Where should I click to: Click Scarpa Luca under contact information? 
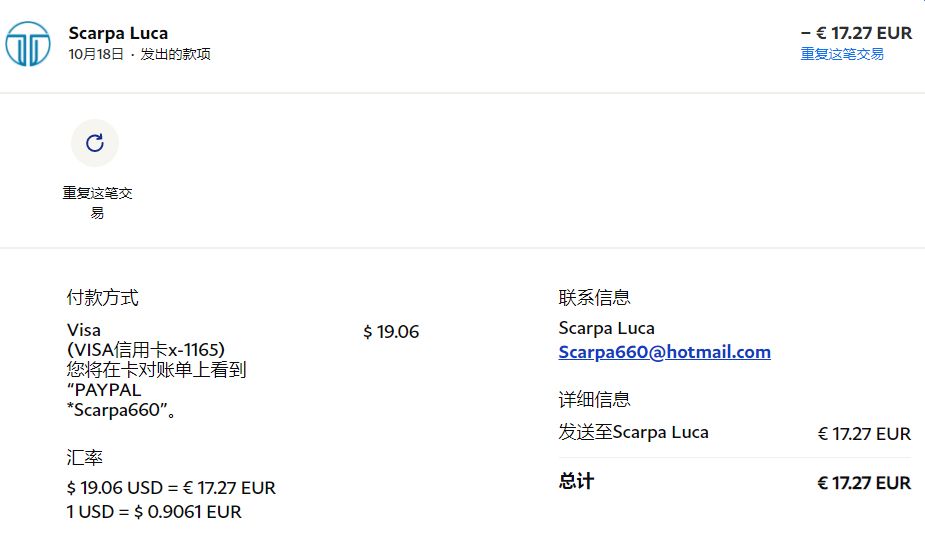[606, 328]
